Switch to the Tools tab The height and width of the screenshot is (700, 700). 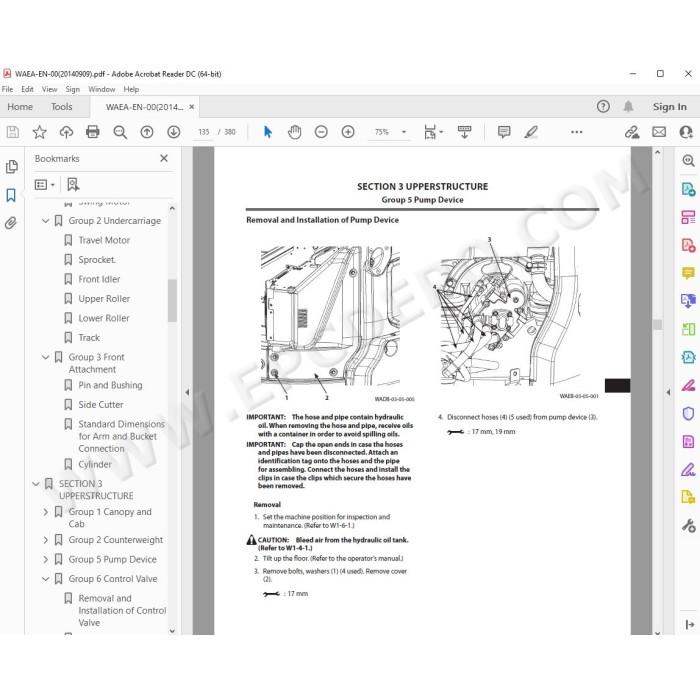coord(62,107)
